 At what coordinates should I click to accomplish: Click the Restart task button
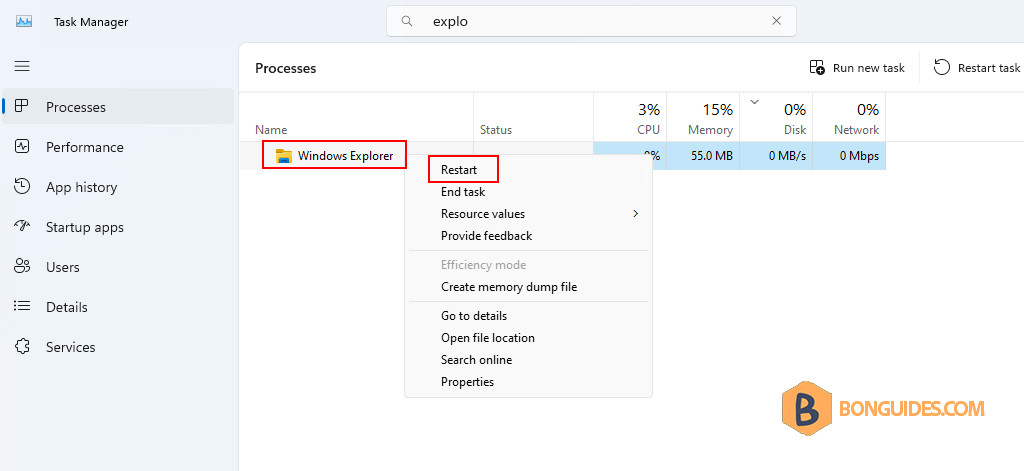[977, 67]
